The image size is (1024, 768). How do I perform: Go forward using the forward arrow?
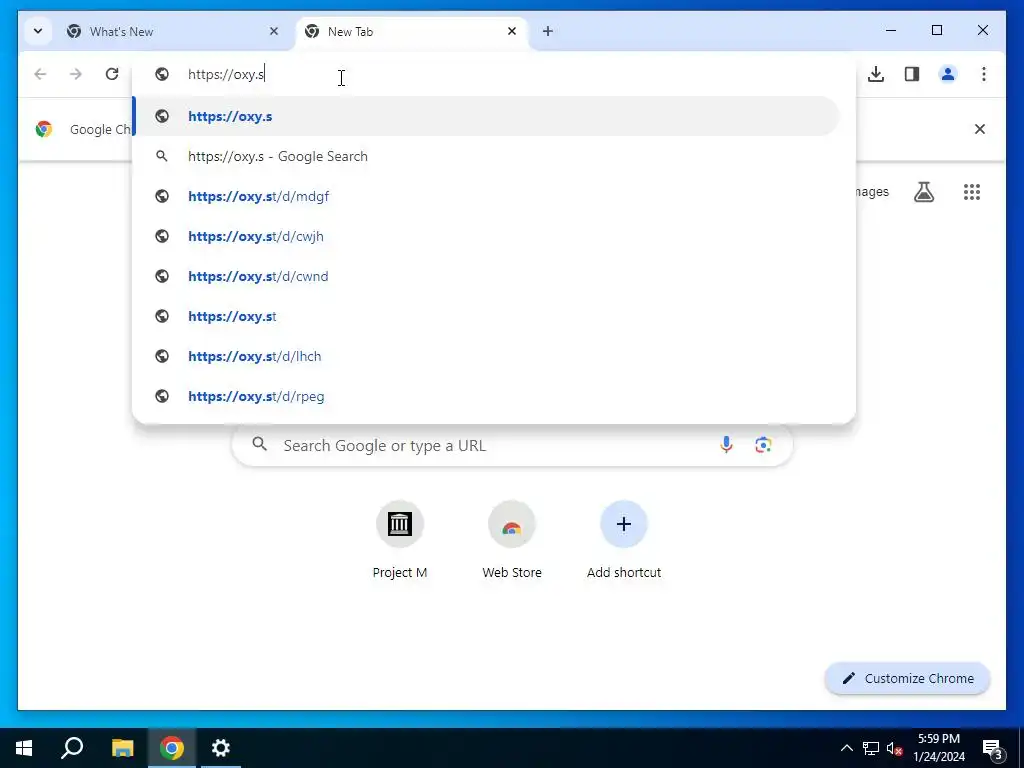[76, 74]
